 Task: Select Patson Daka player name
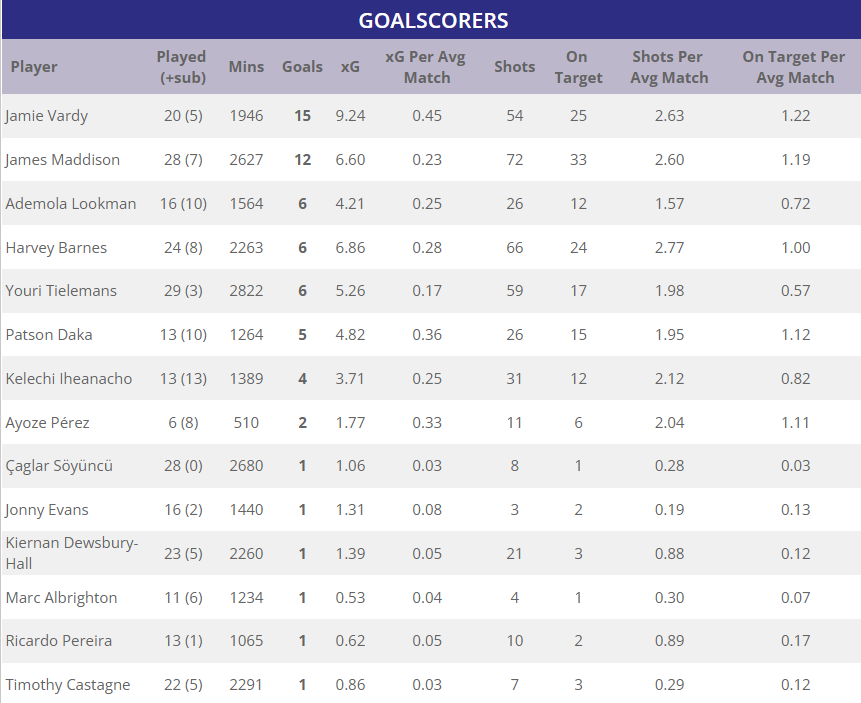click(x=49, y=334)
